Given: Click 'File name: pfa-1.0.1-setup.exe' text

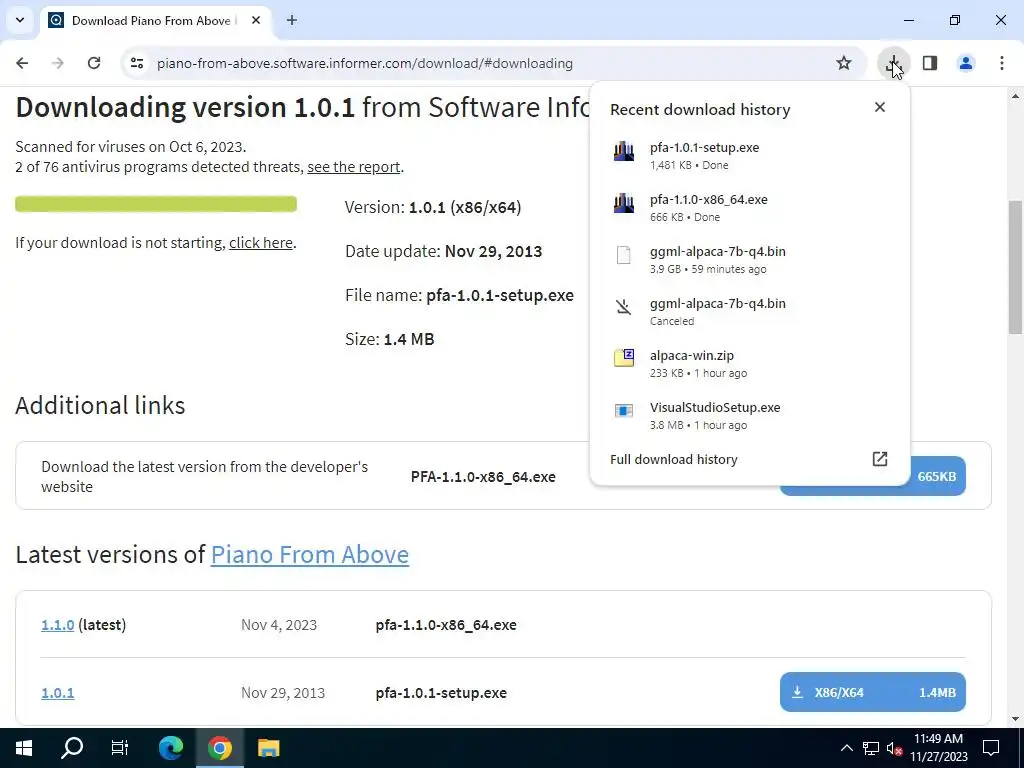Looking at the screenshot, I should (459, 295).
